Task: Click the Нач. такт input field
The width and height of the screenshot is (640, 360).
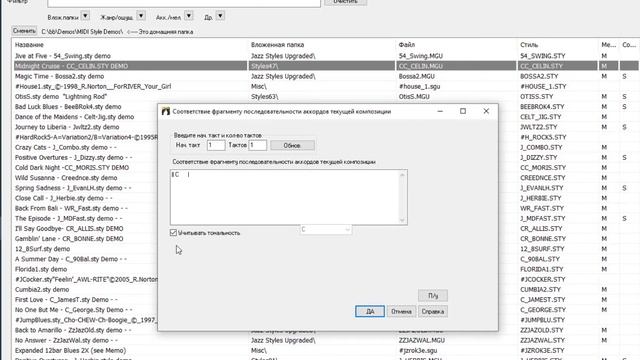Action: click(216, 145)
